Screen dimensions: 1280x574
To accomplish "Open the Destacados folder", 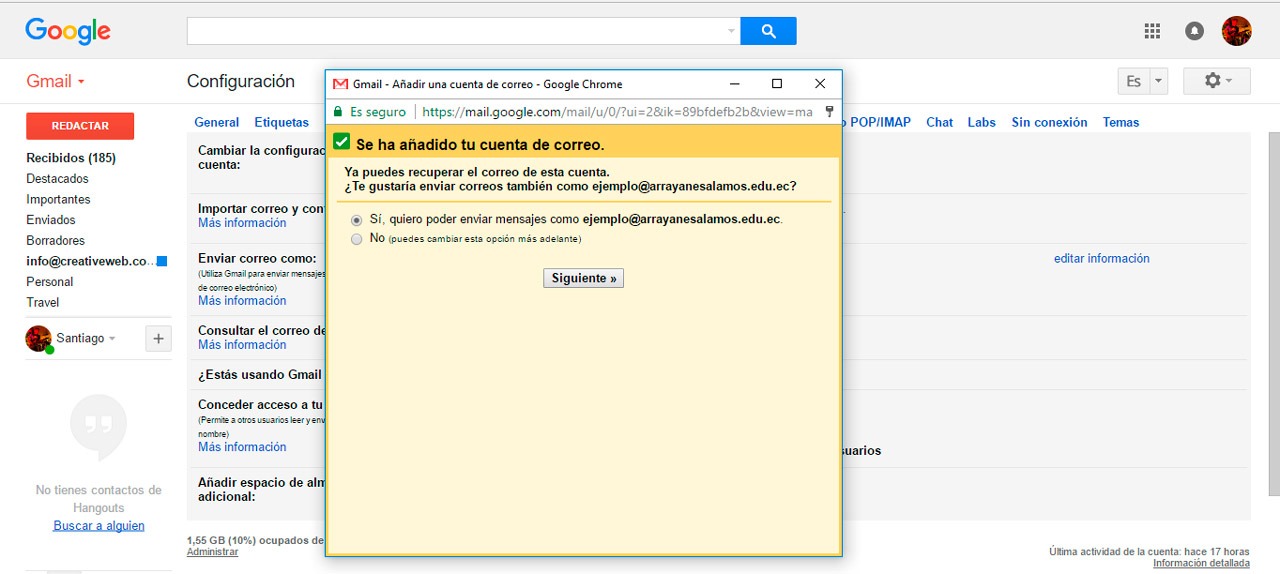I will click(x=57, y=179).
